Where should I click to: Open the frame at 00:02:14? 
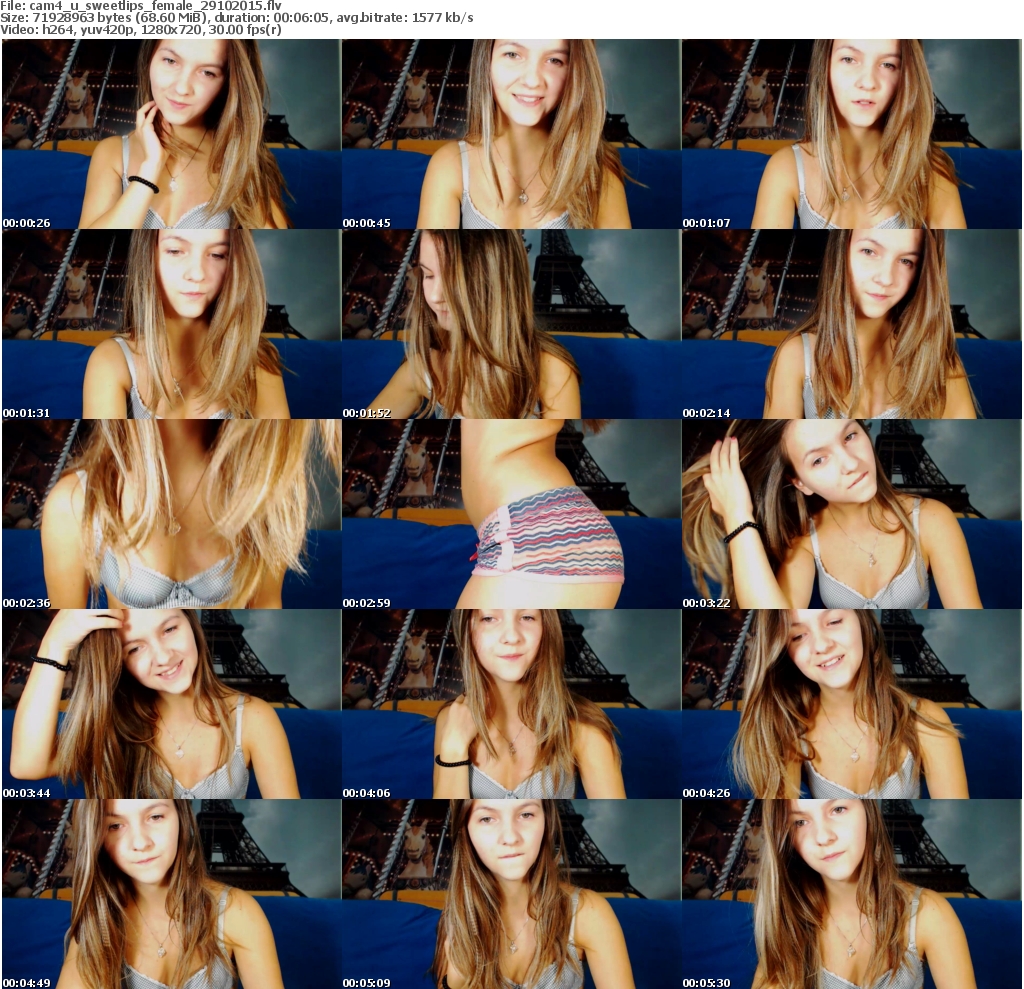851,324
